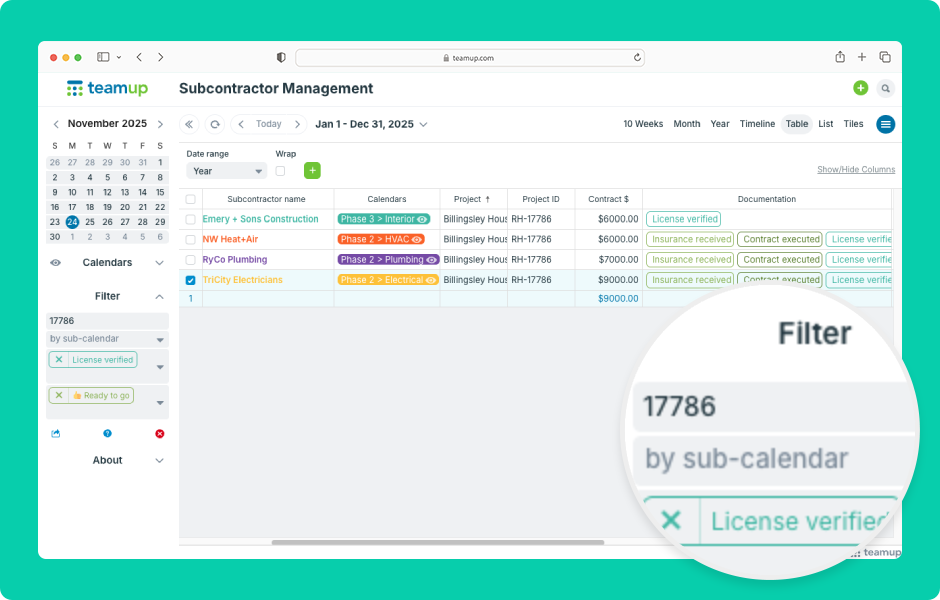Expand the Jan 1 - Dec 31, 2025 selector
This screenshot has width=940, height=600.
370,124
